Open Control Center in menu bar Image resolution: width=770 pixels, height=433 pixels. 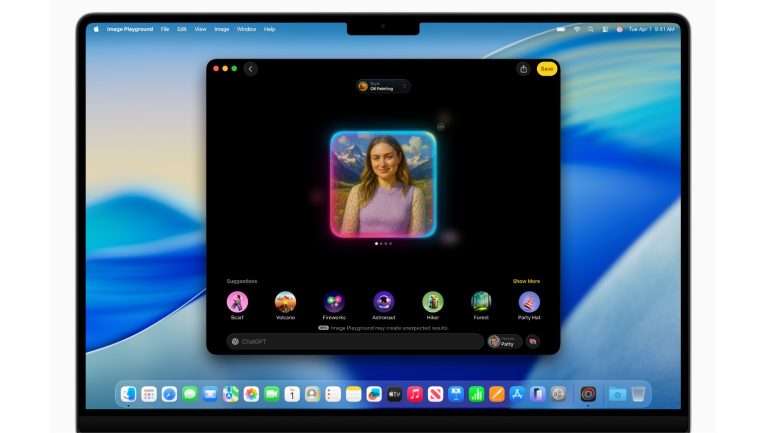point(605,29)
